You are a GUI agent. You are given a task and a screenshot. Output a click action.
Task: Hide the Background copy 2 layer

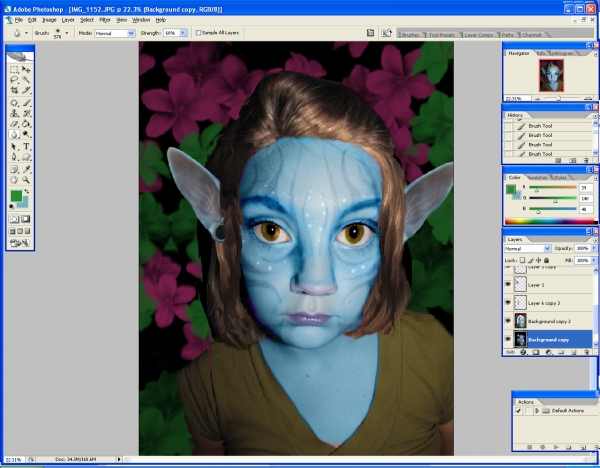pos(508,321)
